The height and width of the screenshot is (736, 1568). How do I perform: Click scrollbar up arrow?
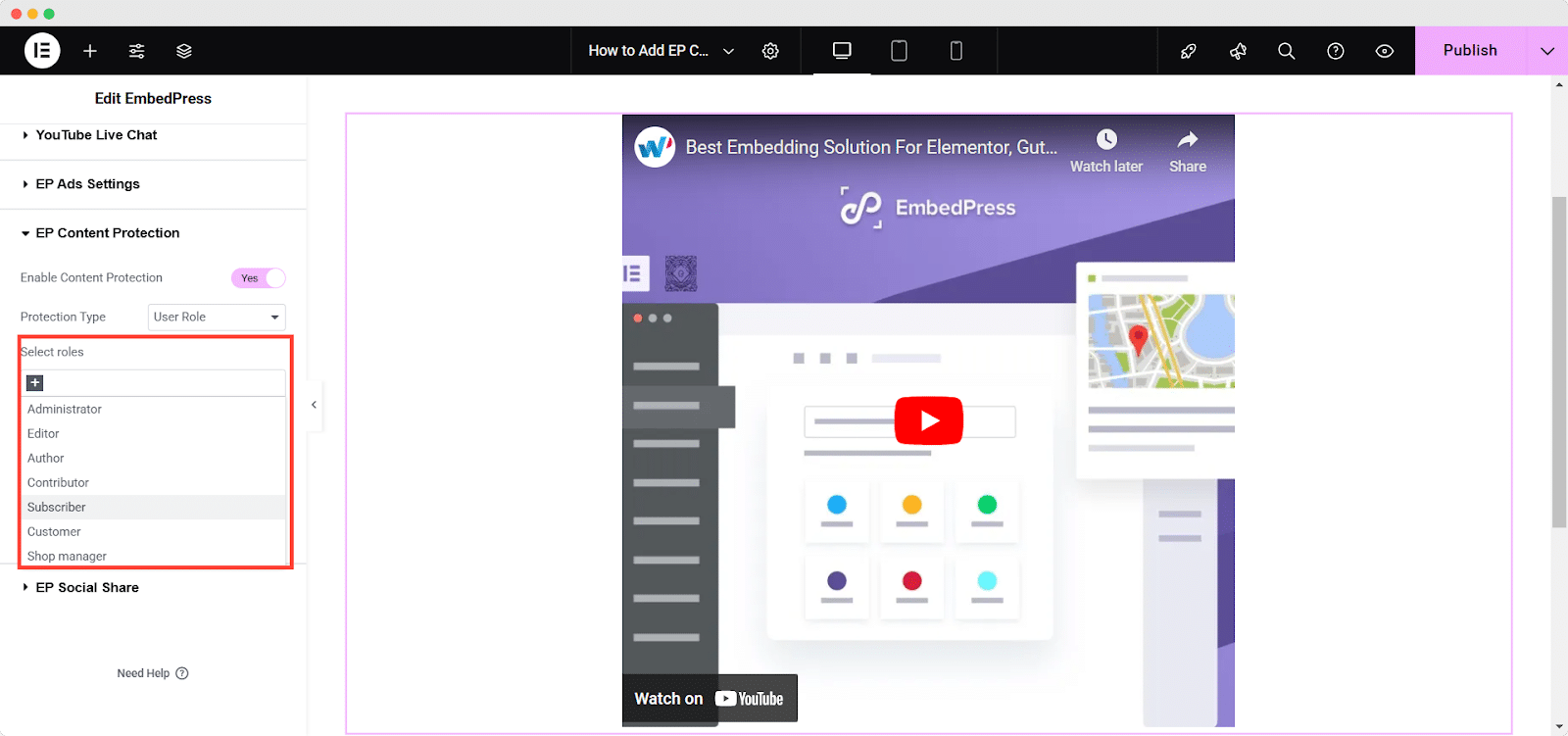pyautogui.click(x=1559, y=84)
